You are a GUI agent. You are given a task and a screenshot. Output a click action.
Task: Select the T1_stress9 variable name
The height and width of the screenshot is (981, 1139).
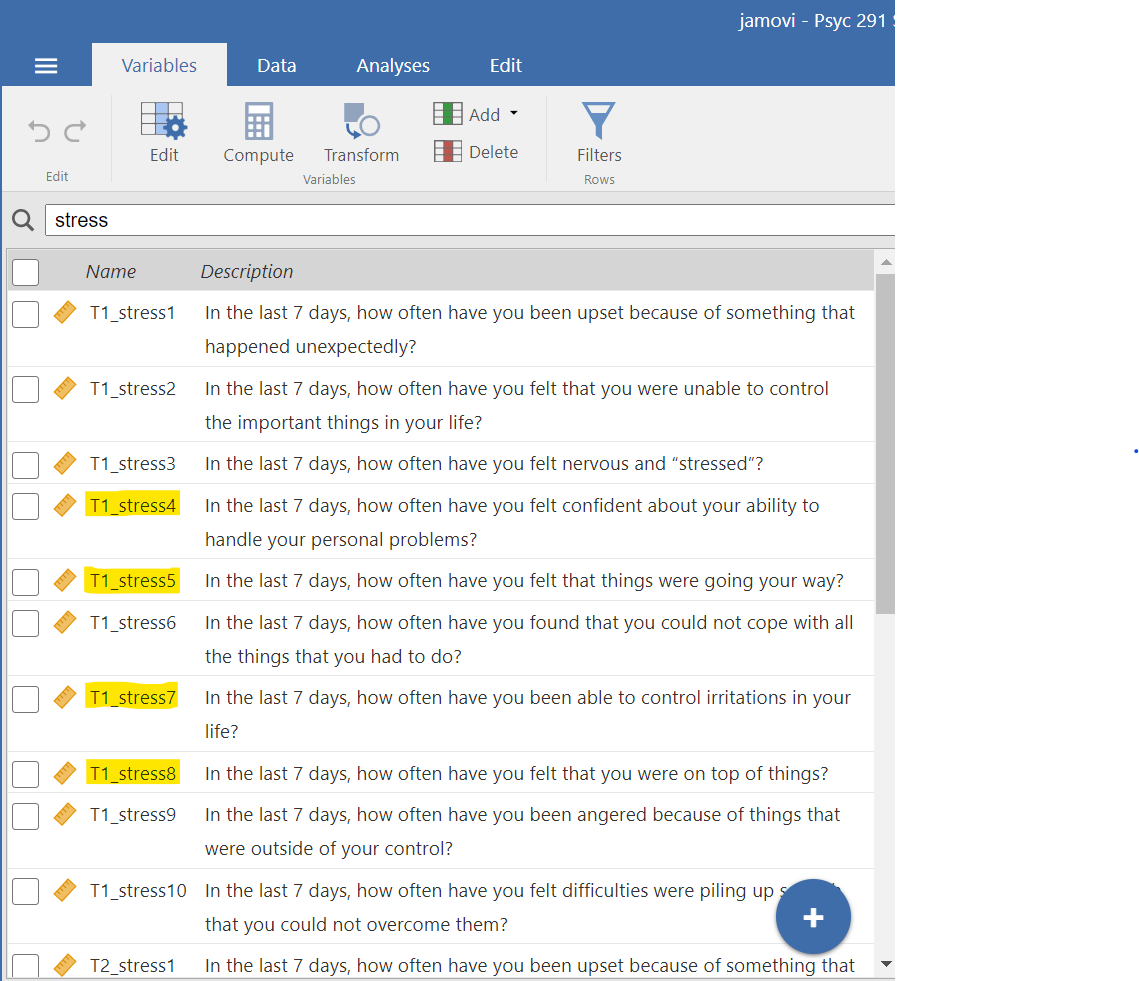[x=133, y=815]
